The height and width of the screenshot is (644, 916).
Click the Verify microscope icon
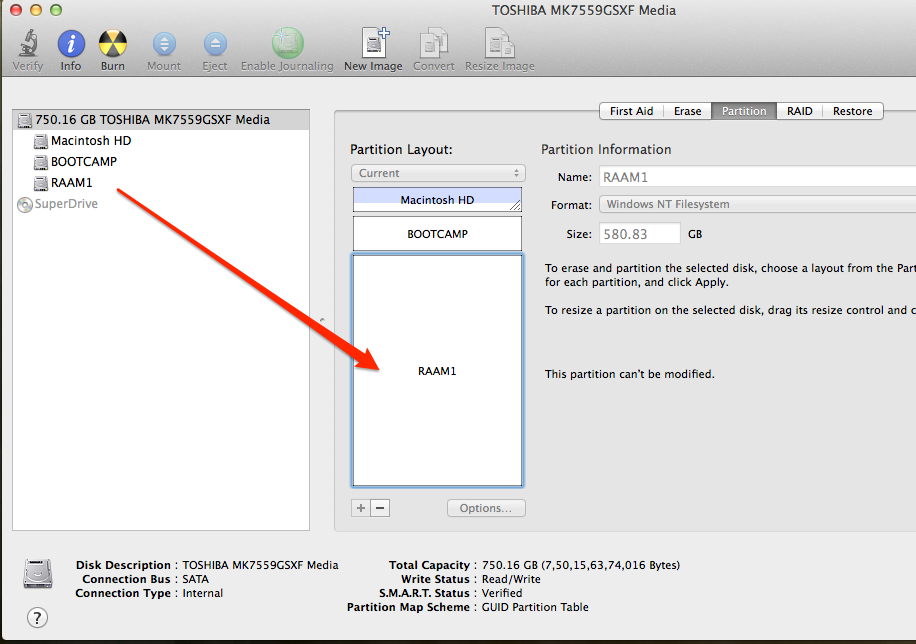click(28, 44)
